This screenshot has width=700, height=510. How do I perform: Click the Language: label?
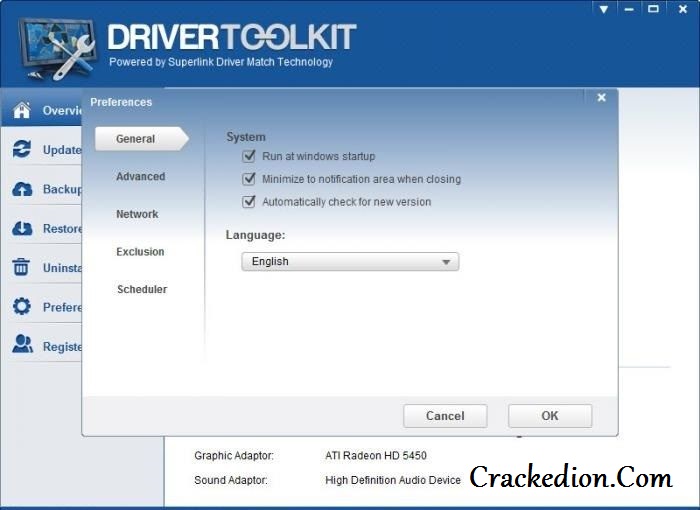point(255,234)
